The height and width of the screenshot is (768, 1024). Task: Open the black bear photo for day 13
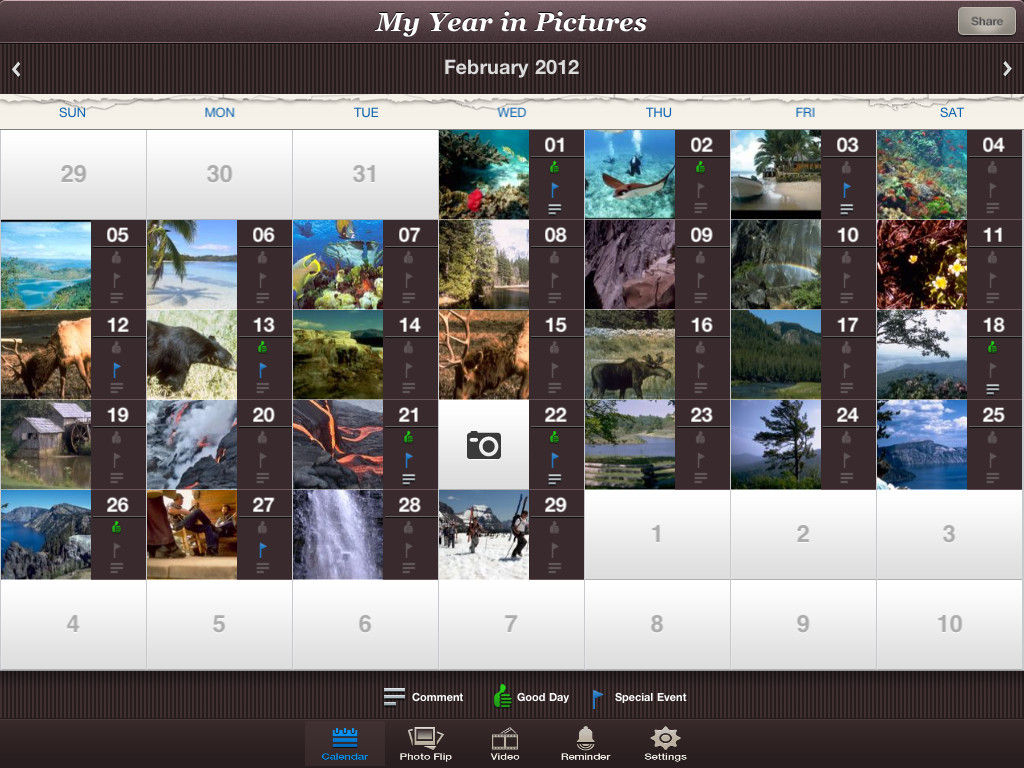[x=192, y=355]
